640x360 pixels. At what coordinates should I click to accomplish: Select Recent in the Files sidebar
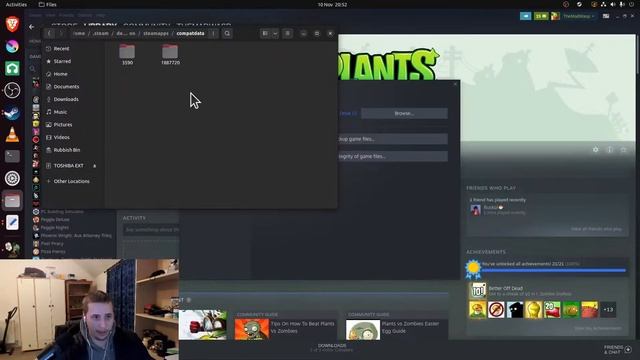tap(73, 49)
